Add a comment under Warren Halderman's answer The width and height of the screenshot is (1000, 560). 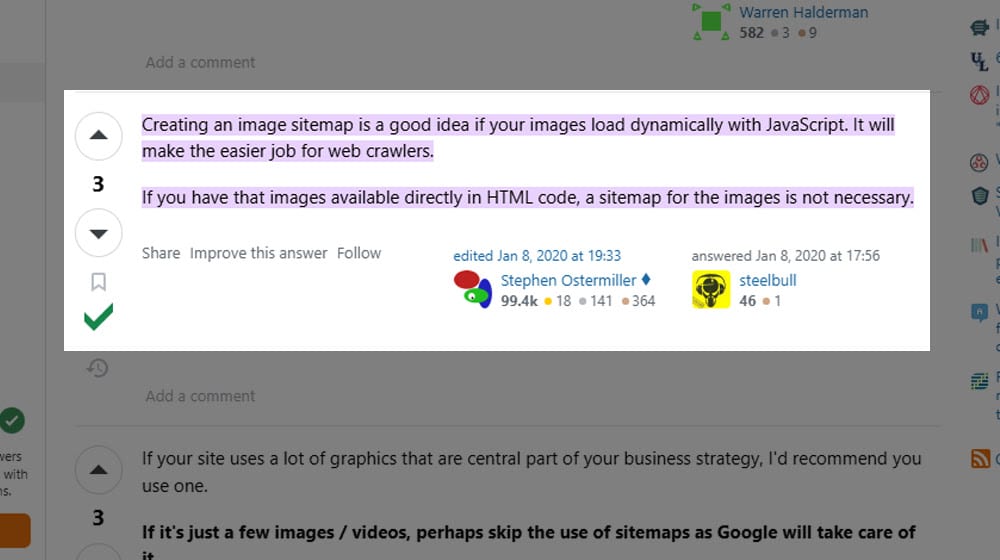coord(200,63)
